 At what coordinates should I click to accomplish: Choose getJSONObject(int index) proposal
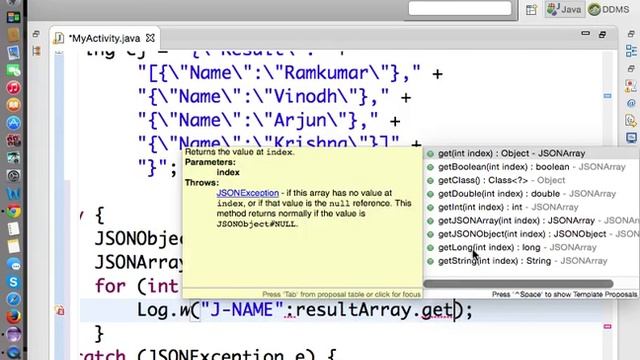pos(531,234)
